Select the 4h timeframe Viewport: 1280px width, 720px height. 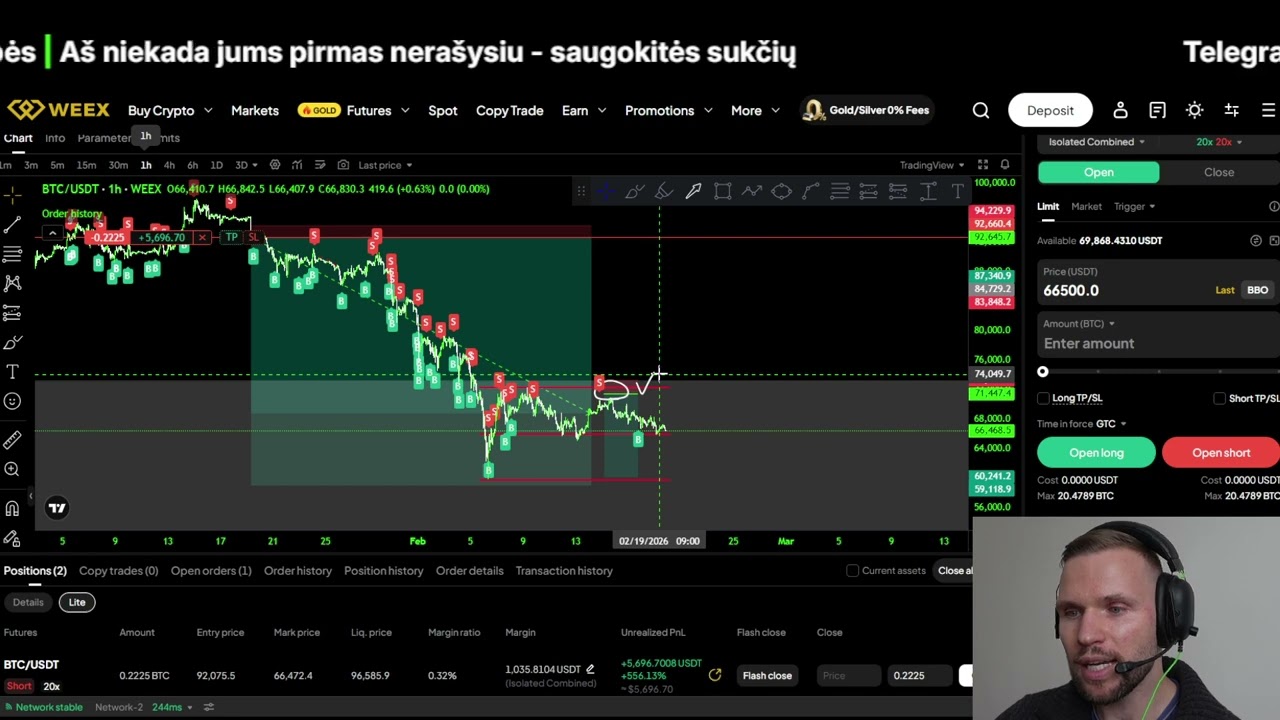(169, 165)
